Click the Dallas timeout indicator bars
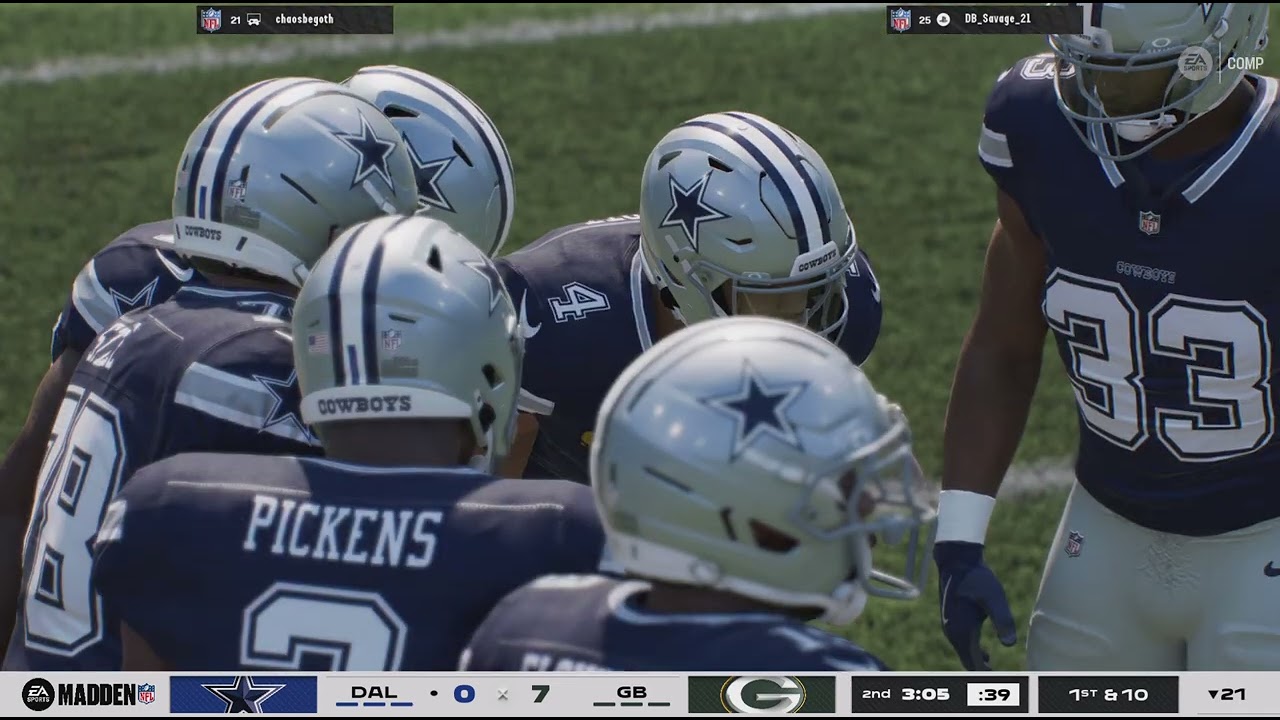The image size is (1280, 720). 374,705
